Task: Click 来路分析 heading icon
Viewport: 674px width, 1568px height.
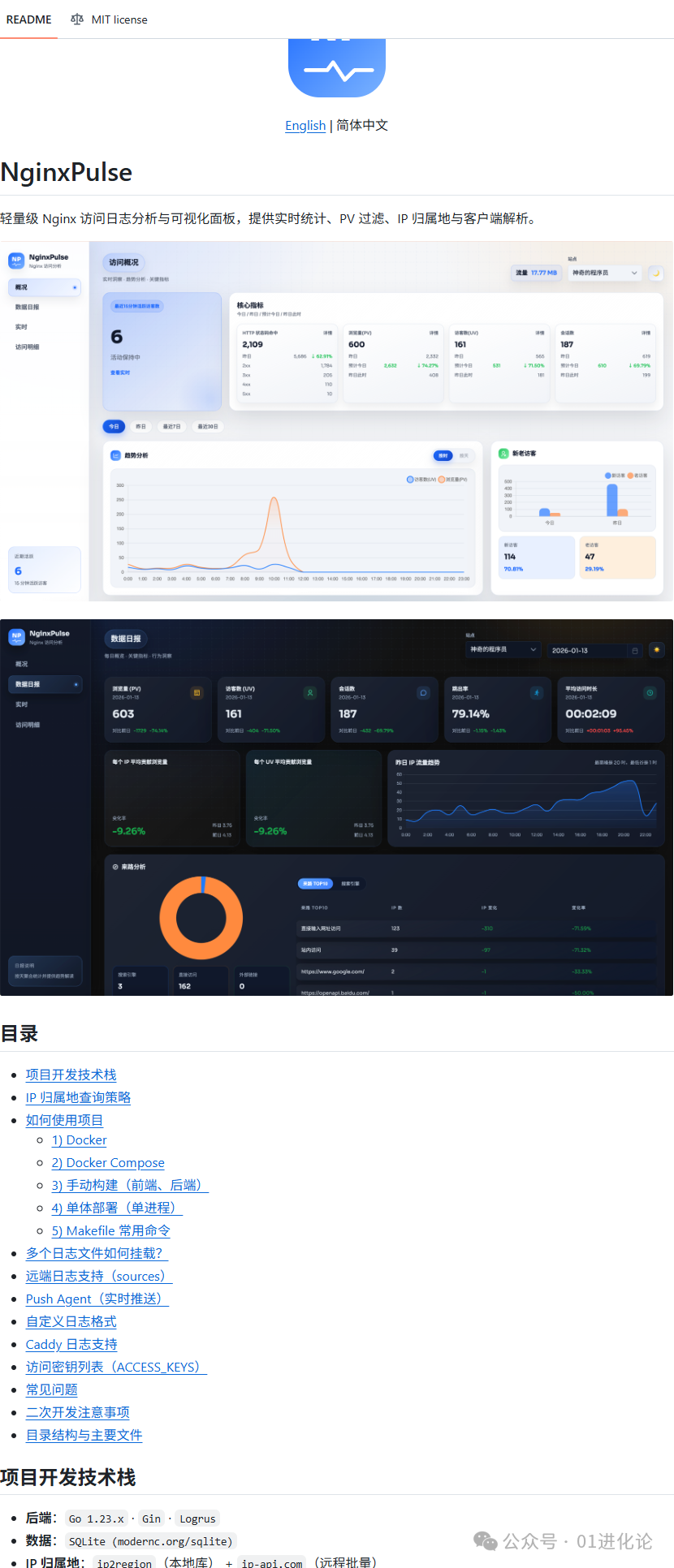Action: pos(115,867)
